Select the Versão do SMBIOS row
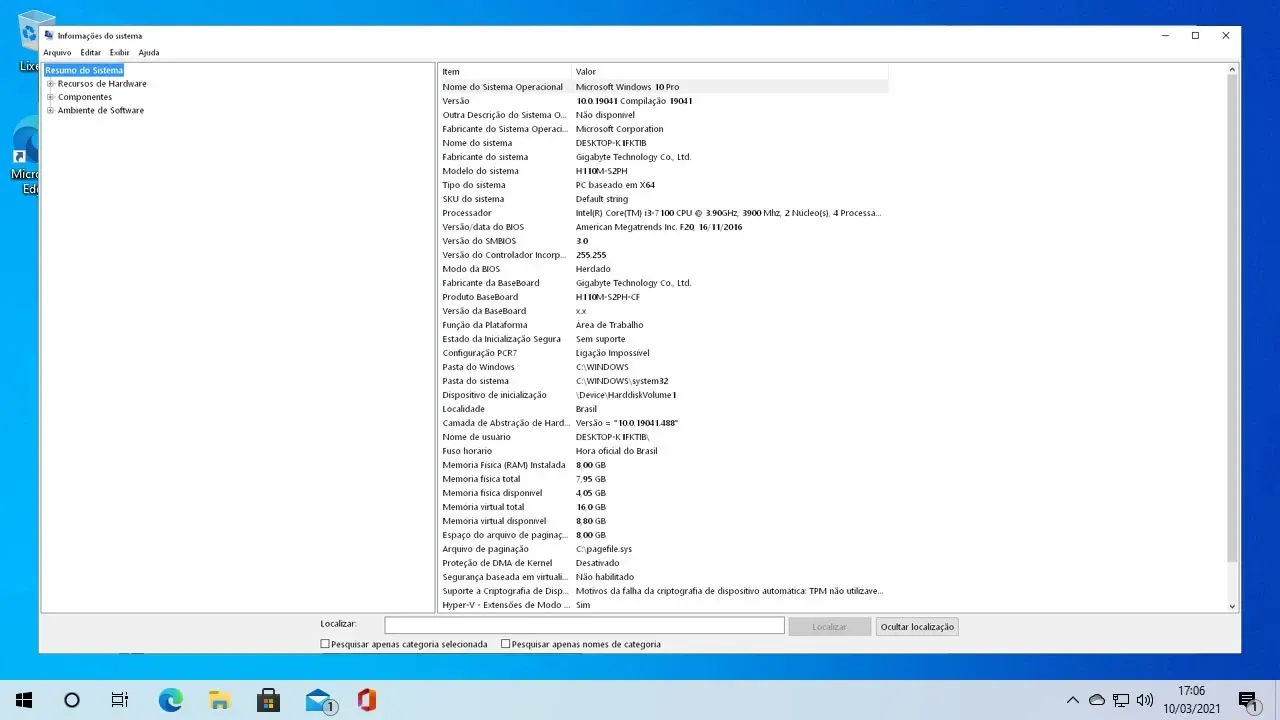Viewport: 1280px width, 720px height. coord(664,241)
